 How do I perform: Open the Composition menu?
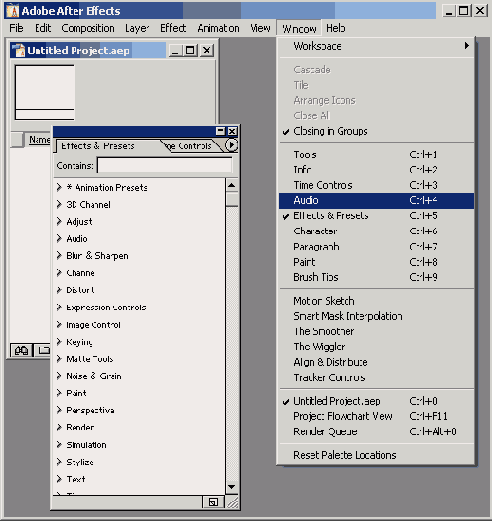point(88,28)
